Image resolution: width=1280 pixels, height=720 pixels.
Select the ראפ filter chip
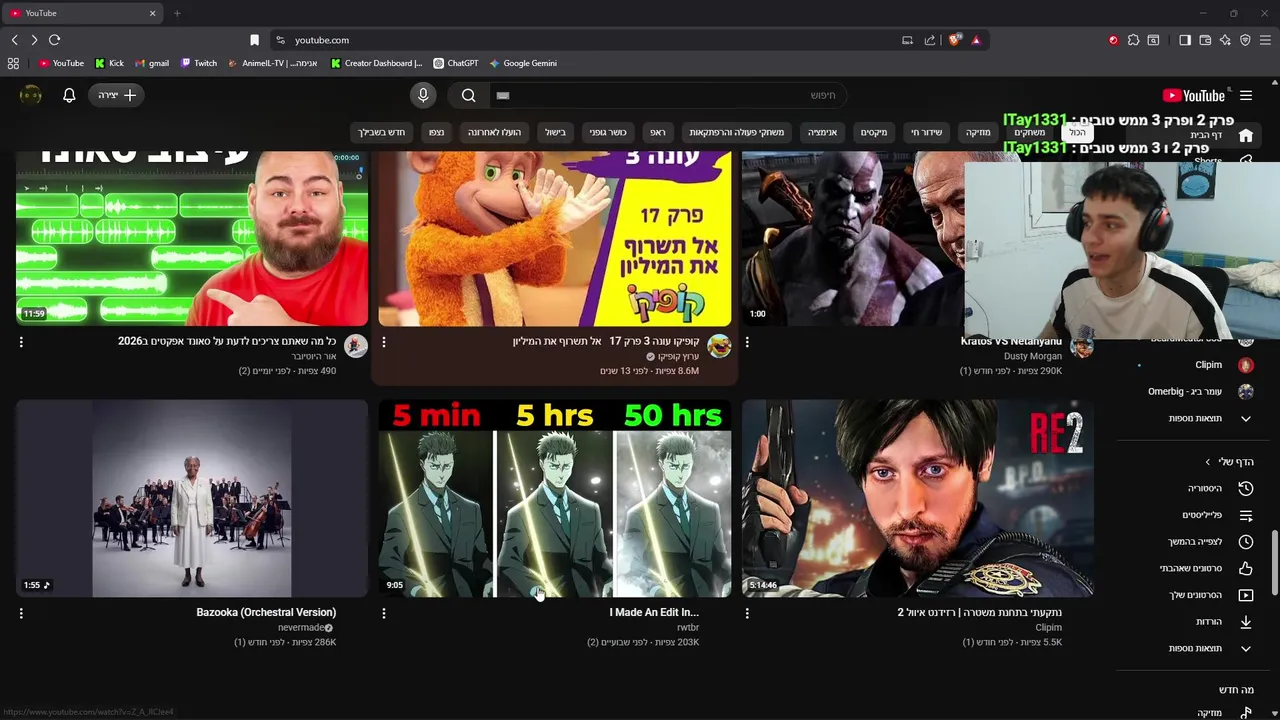click(x=657, y=132)
